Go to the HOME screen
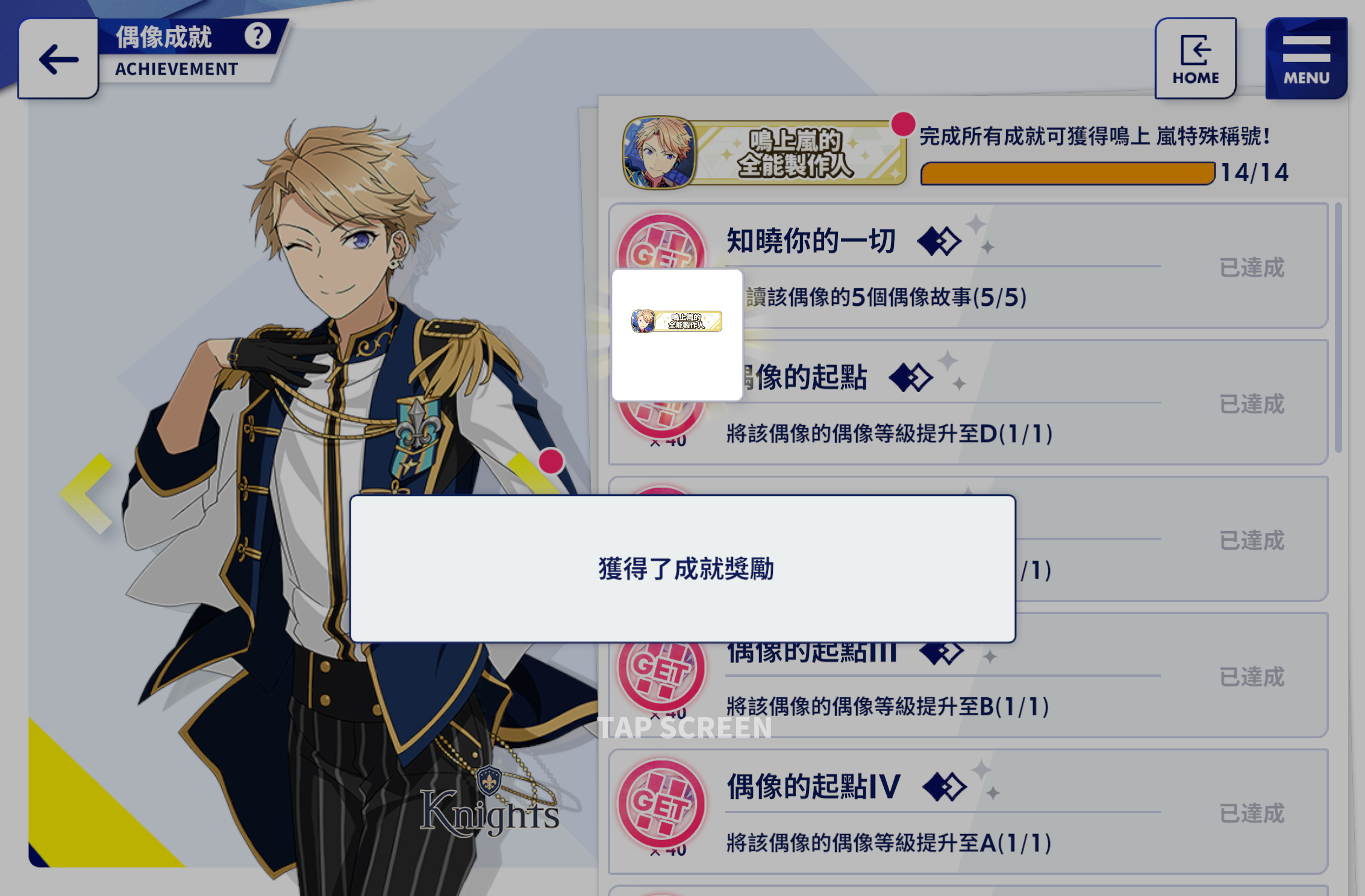Image resolution: width=1365 pixels, height=896 pixels. tap(1196, 58)
